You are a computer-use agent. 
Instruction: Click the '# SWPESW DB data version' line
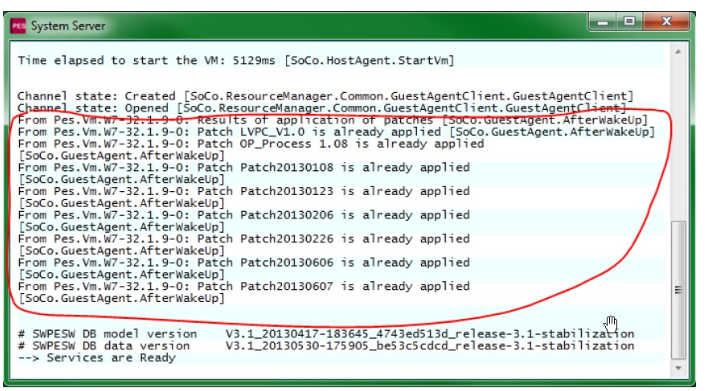click(326, 346)
